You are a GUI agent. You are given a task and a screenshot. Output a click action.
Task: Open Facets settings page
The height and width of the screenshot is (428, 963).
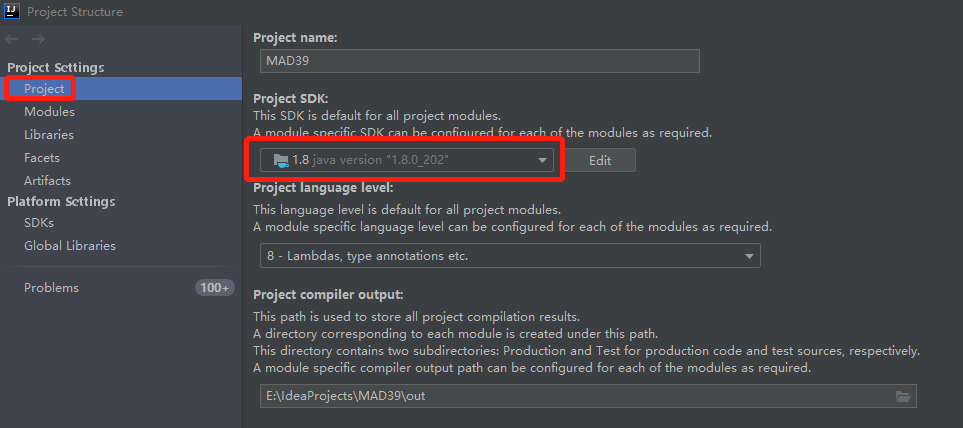click(42, 158)
